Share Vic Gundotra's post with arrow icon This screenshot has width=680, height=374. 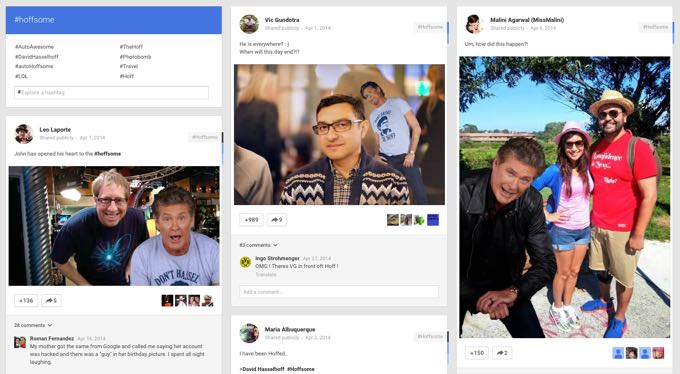pos(277,220)
